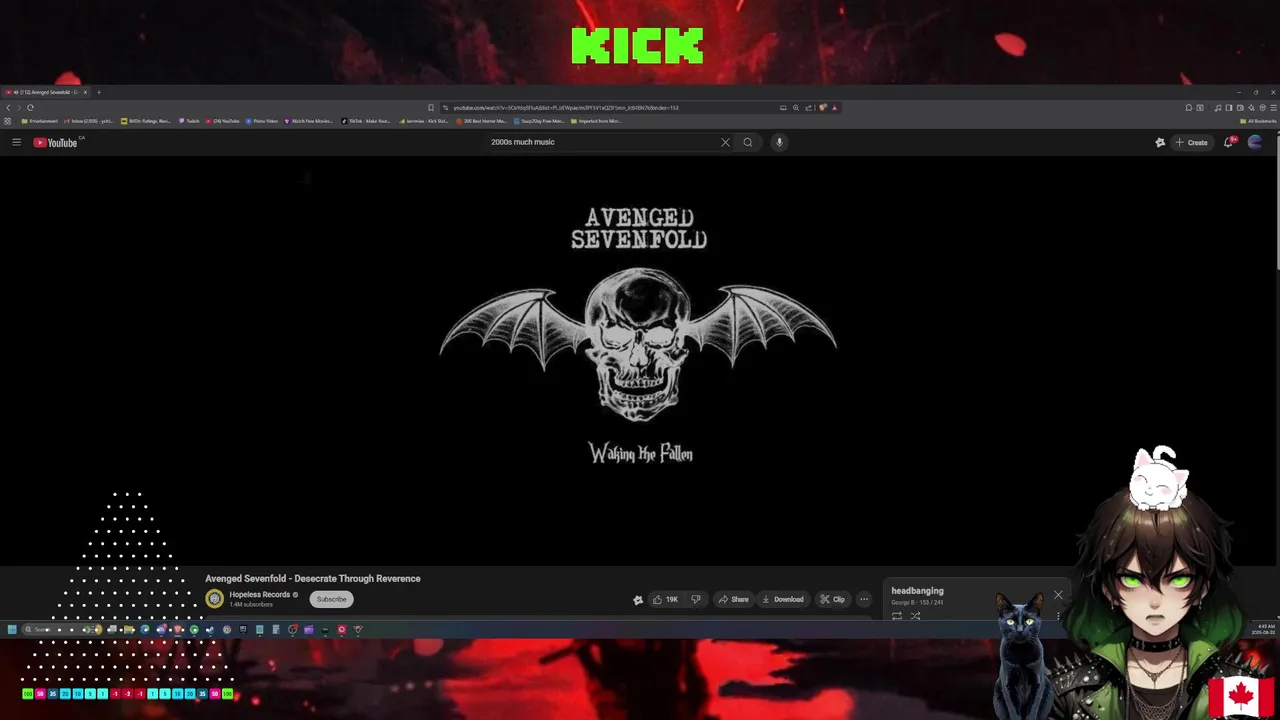Open the TikTok bookmark
Screen dimensions: 1280x720
tap(366, 121)
